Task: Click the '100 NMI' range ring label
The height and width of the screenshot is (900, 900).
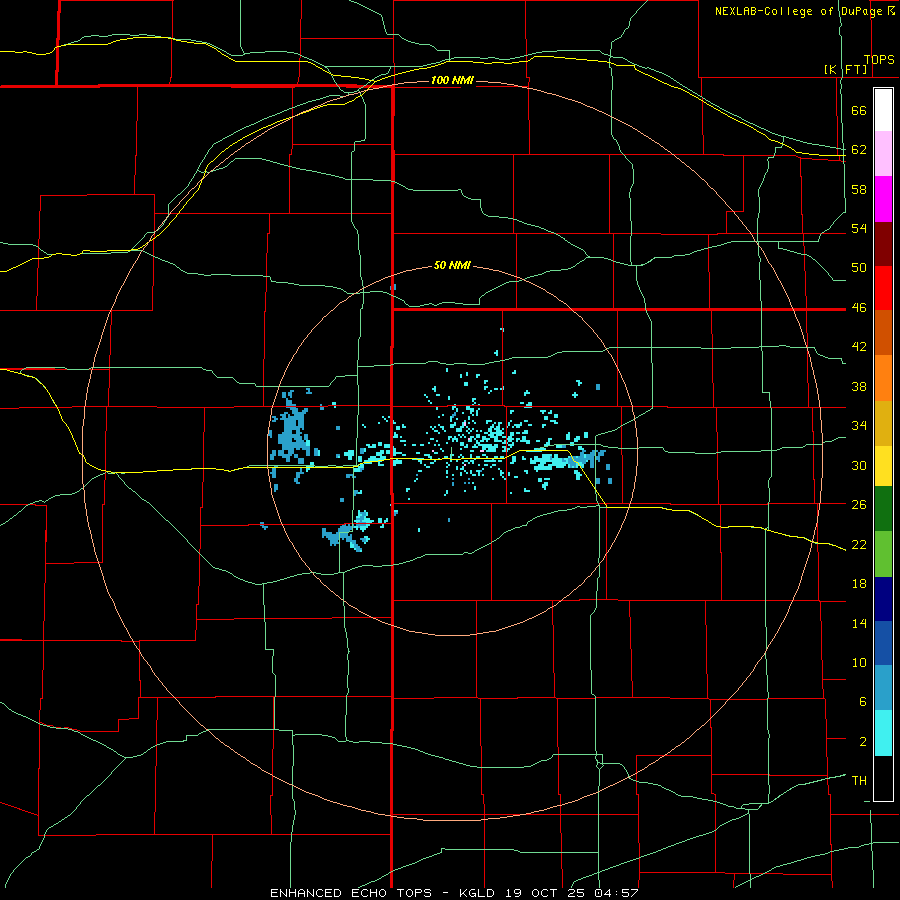Action: [452, 80]
